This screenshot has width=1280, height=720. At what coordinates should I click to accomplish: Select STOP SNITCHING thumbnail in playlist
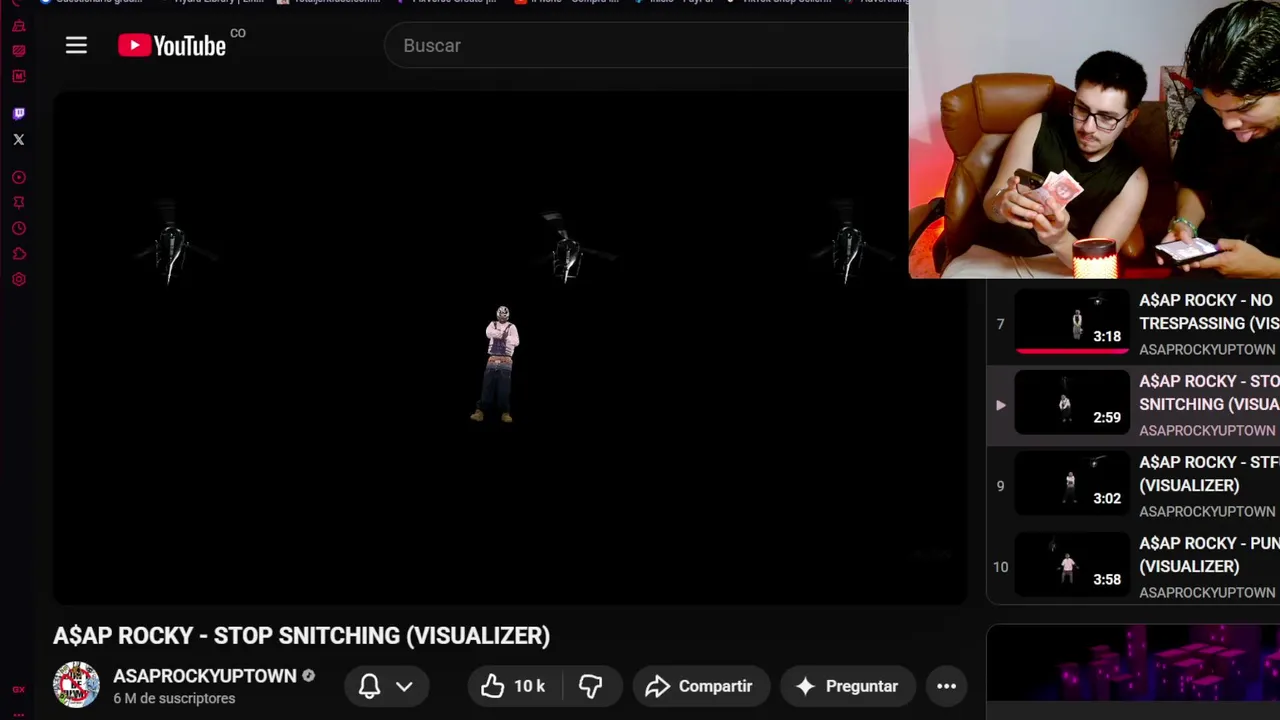point(1072,402)
